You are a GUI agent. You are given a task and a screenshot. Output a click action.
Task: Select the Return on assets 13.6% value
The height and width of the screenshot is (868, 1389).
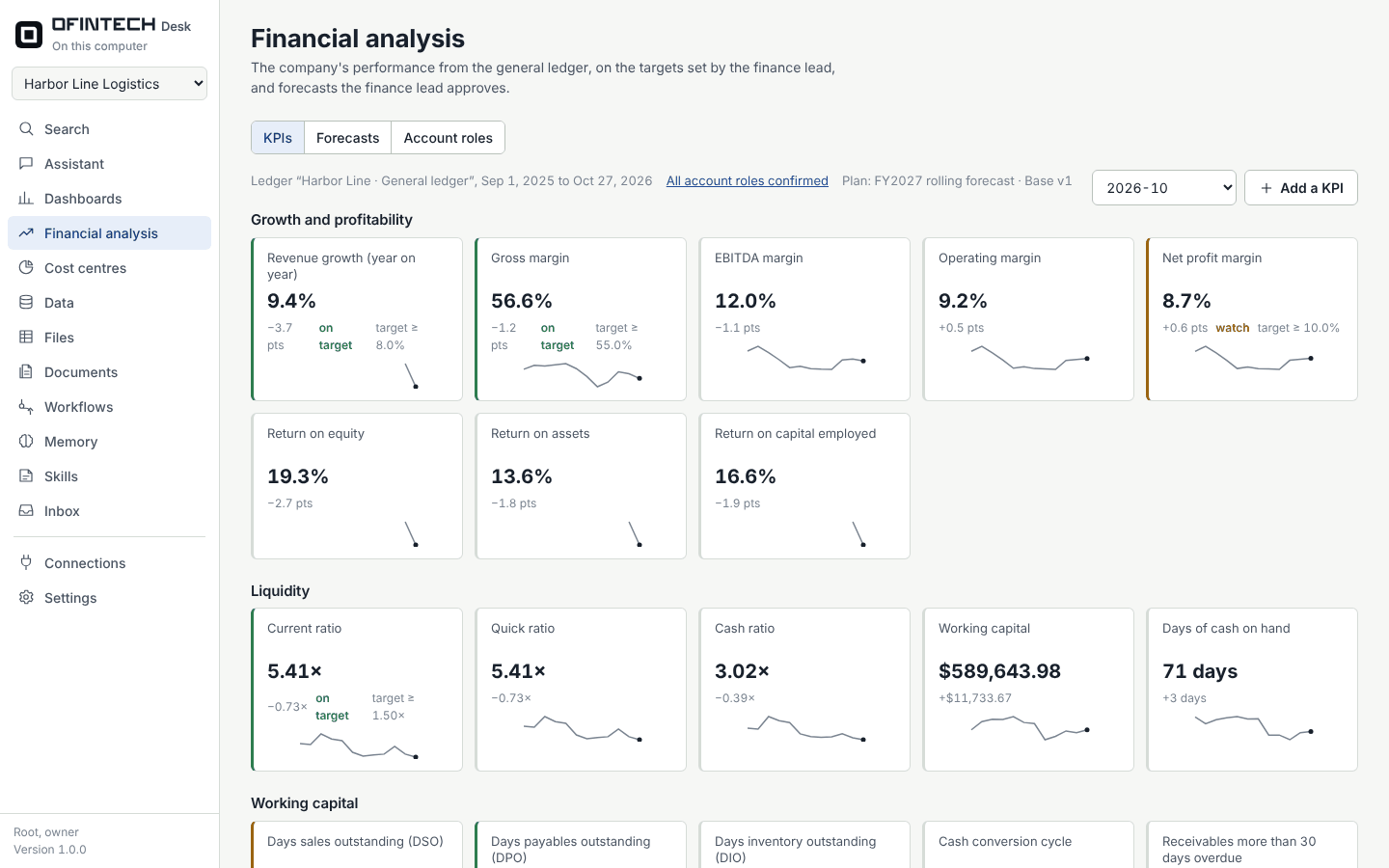click(522, 476)
